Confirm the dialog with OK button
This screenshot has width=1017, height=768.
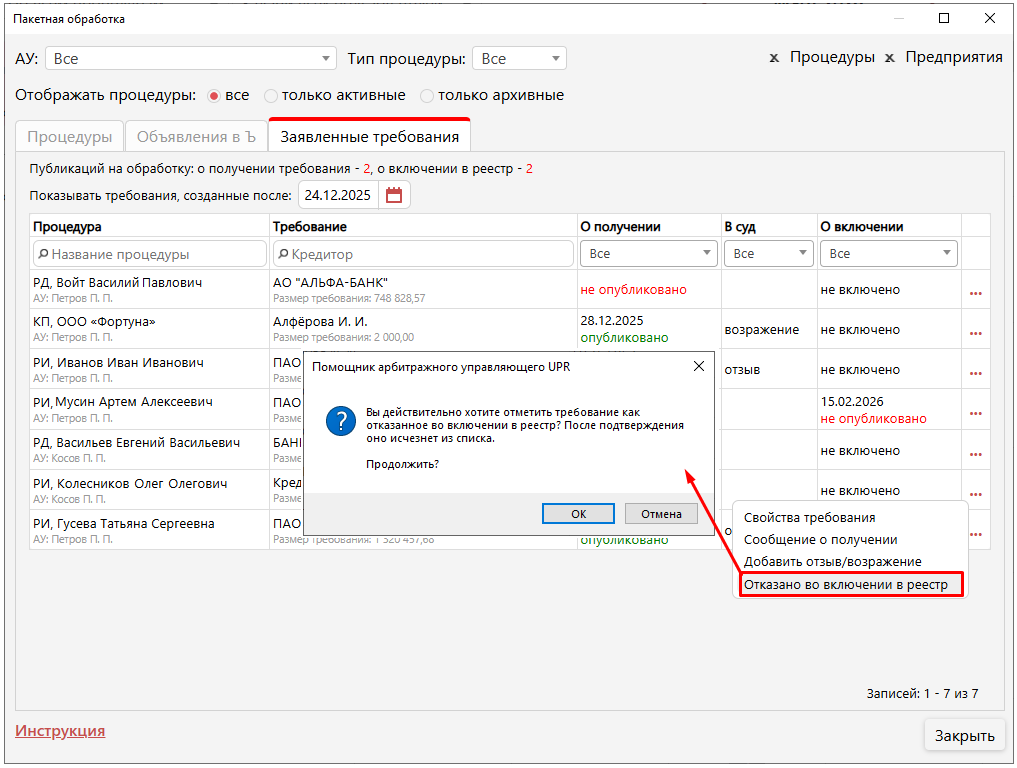coord(578,513)
